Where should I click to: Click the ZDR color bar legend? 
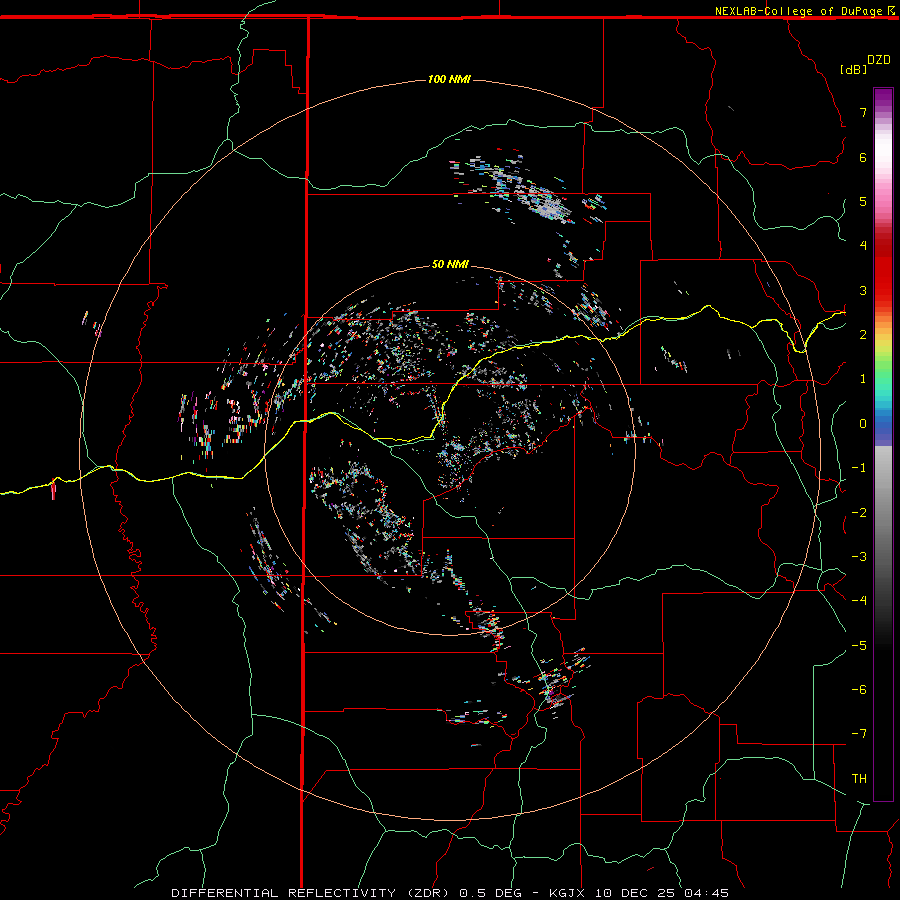[x=883, y=444]
